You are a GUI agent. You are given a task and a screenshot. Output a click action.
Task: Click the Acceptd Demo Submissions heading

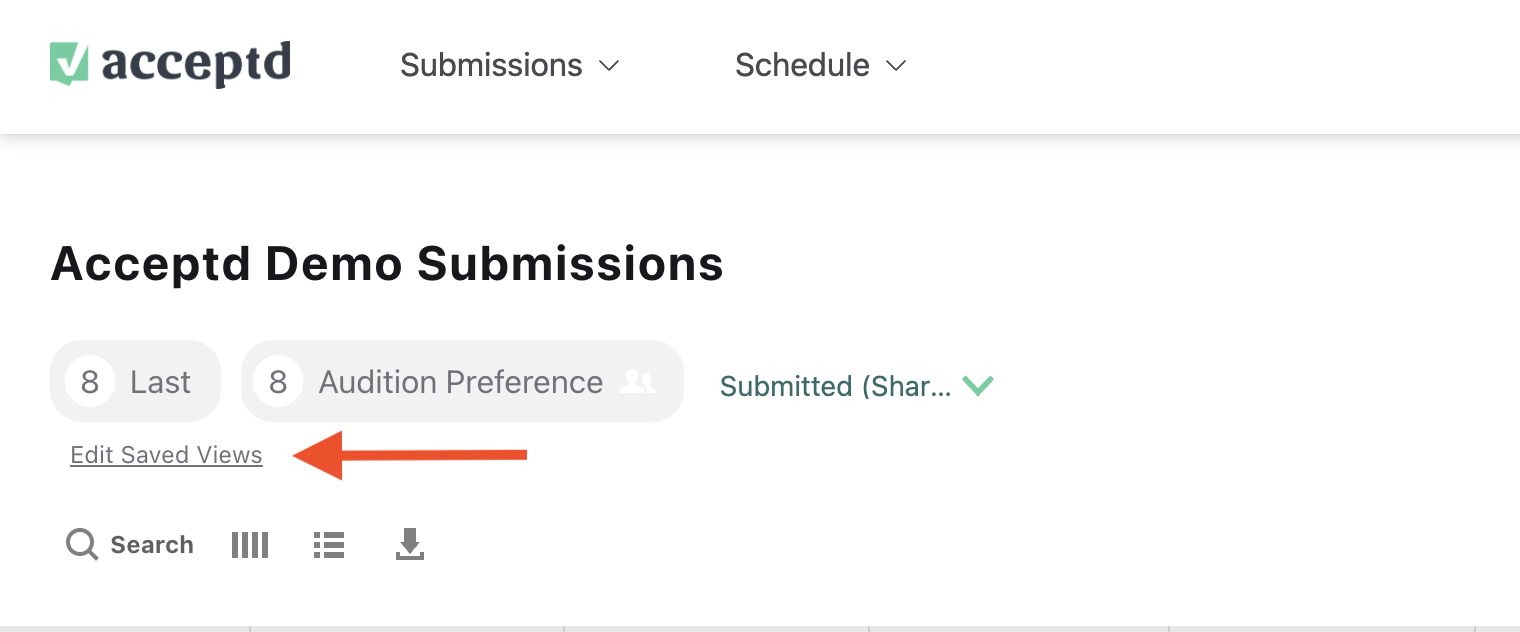pos(387,264)
